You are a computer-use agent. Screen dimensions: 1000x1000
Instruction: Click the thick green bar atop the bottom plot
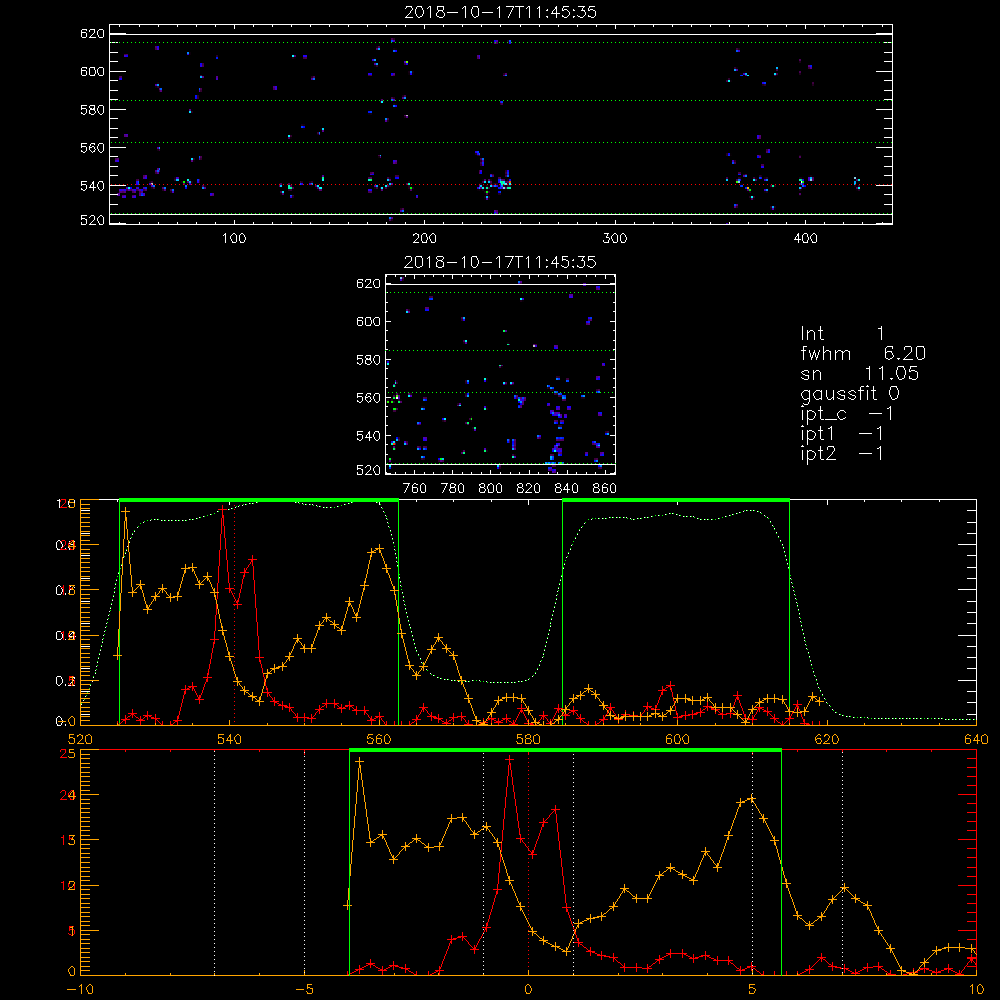[x=565, y=750]
